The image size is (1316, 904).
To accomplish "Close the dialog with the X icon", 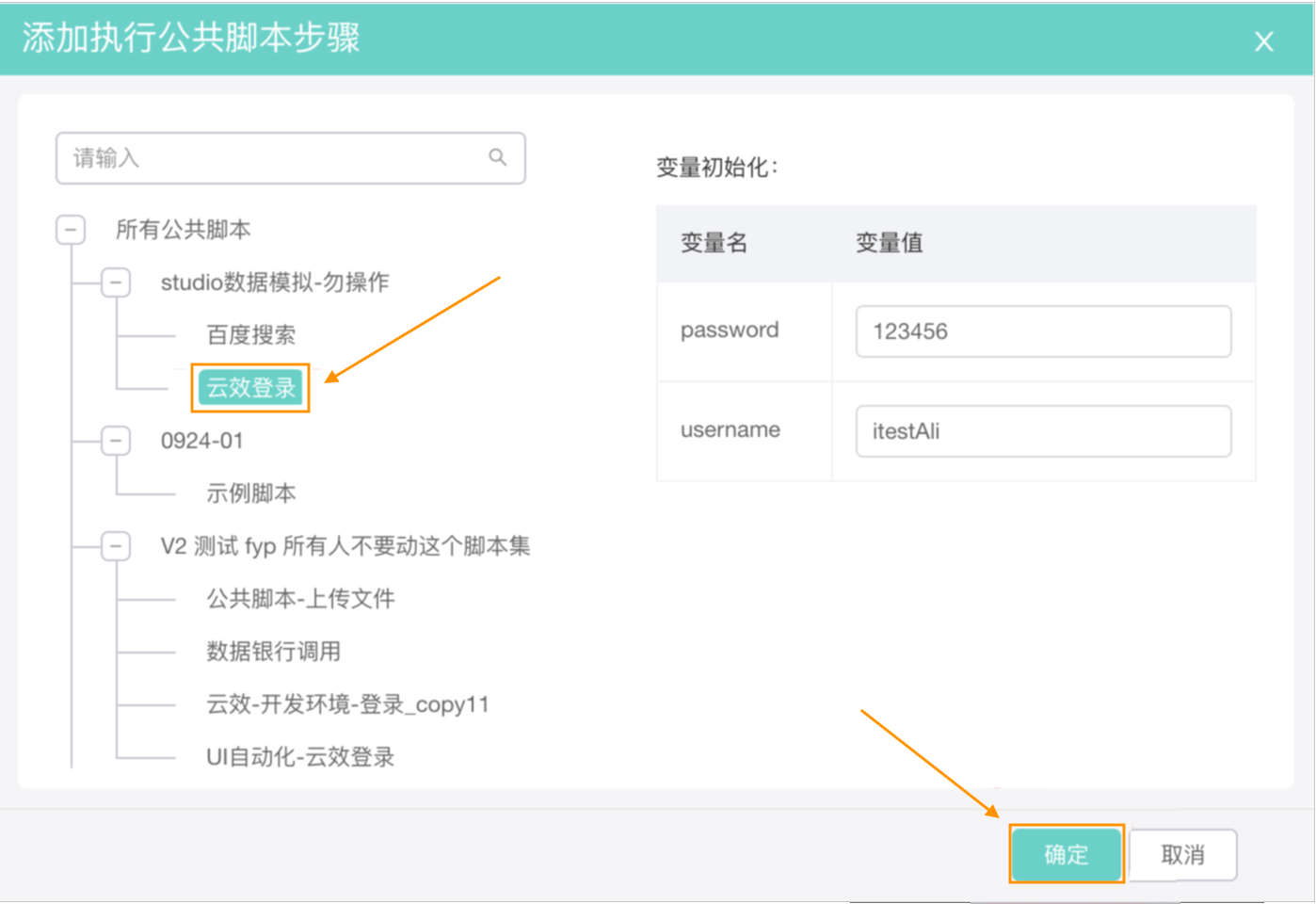I will (1263, 41).
